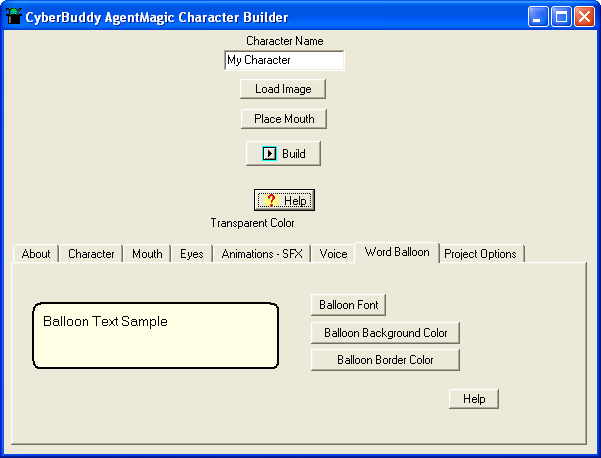
Task: Choose Balloon Border Color
Action: coord(385,359)
